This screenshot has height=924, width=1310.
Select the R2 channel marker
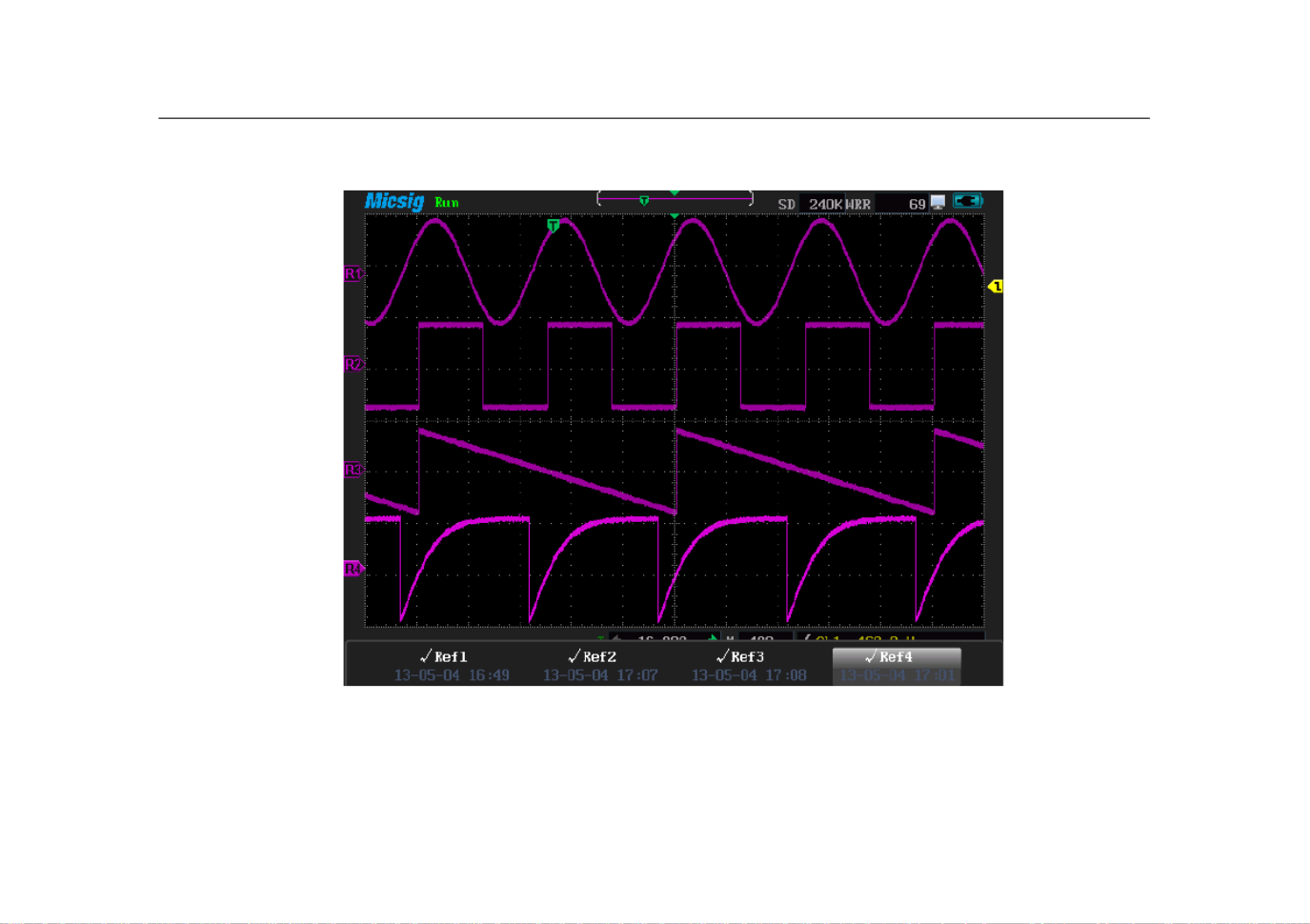[x=353, y=364]
